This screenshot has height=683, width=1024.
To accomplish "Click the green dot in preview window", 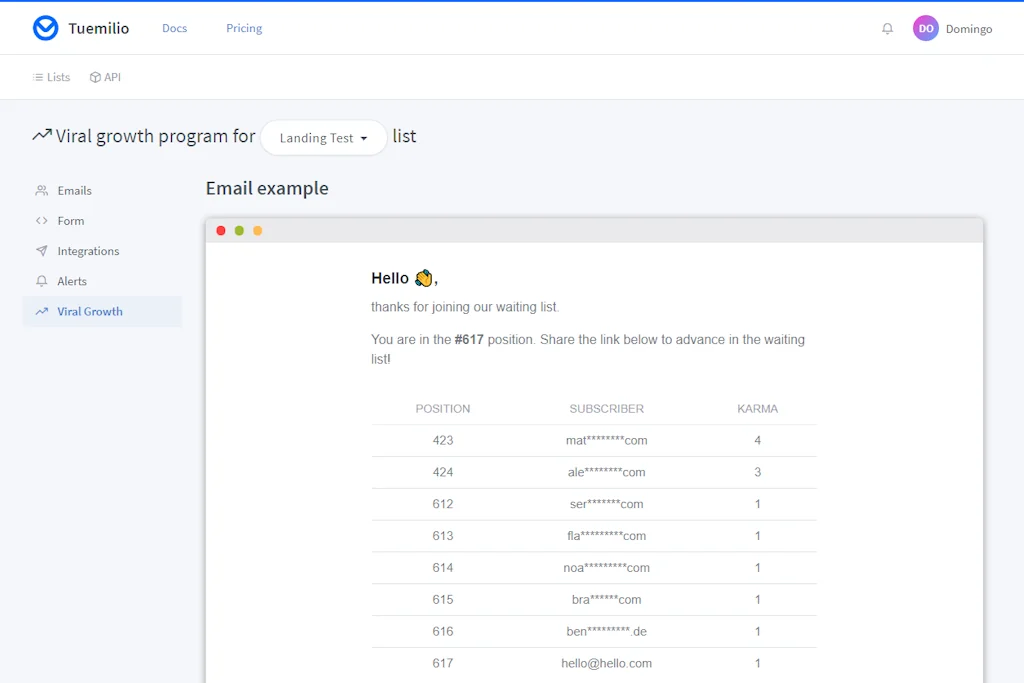I will pyautogui.click(x=239, y=231).
